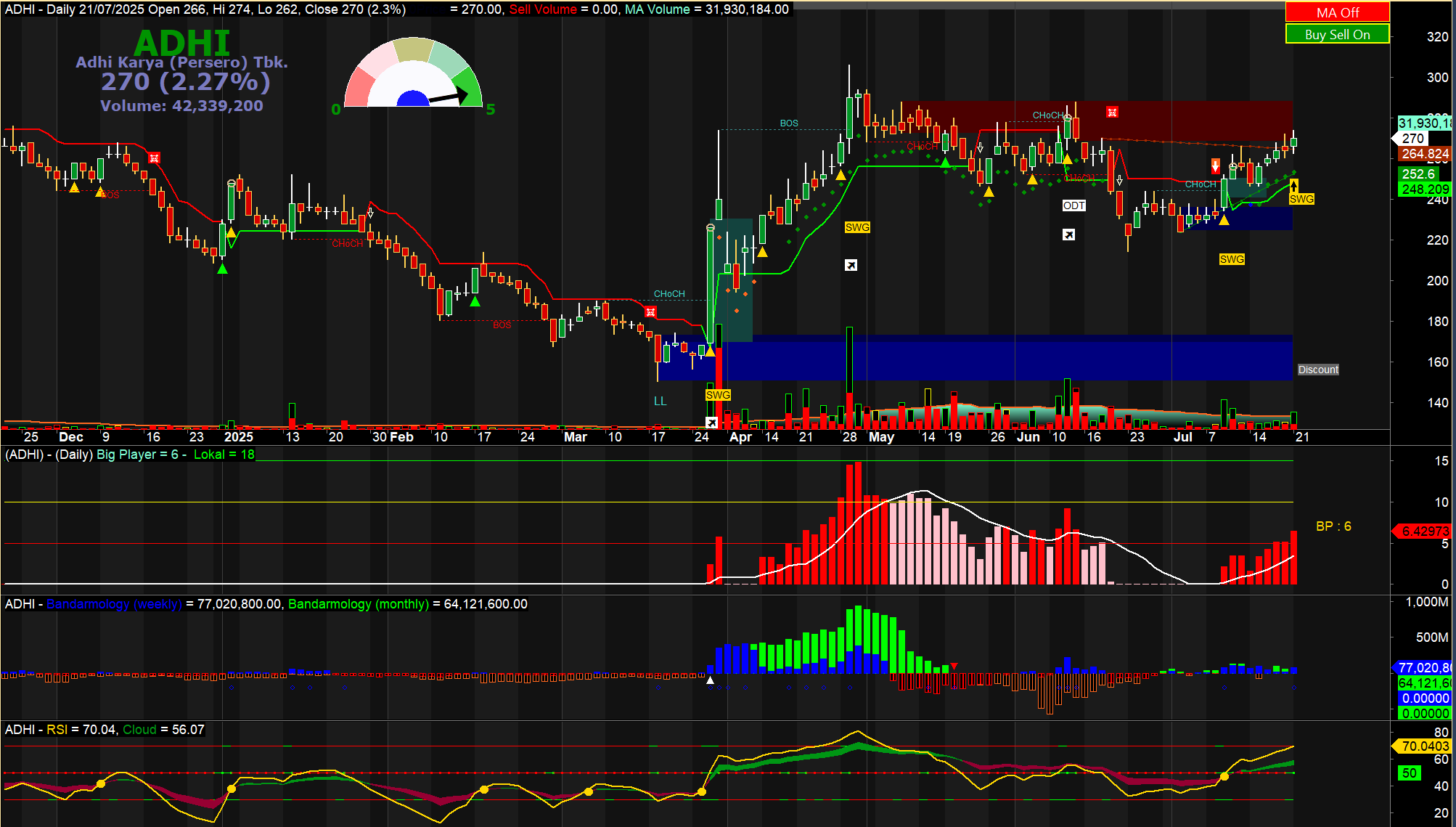This screenshot has height=827, width=1456.
Task: Click the white arrow icon below the May SWG label
Action: (x=851, y=265)
